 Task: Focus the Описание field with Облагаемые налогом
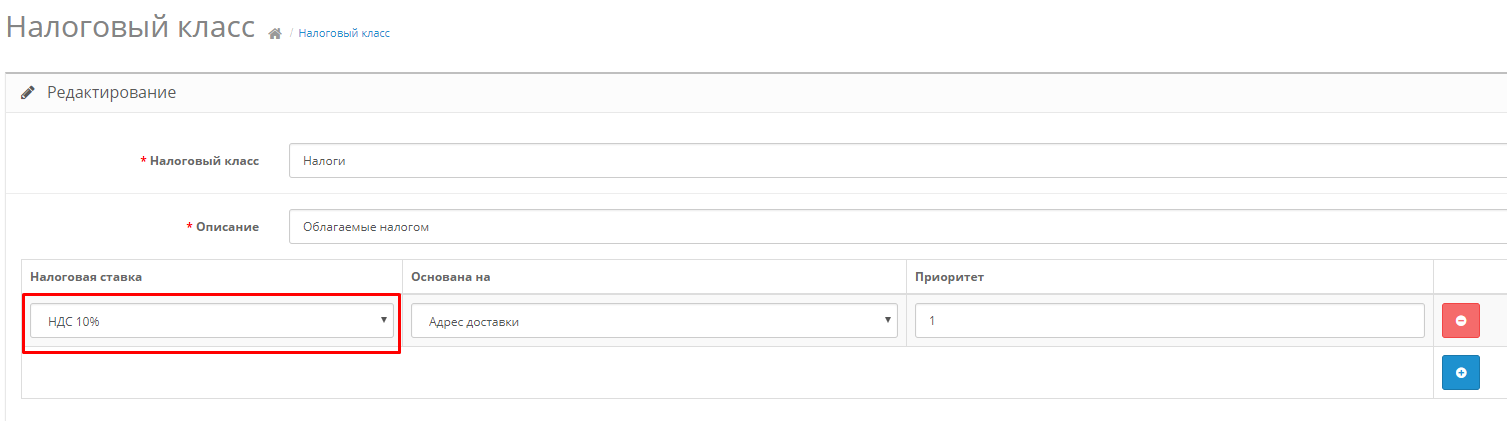(x=897, y=226)
